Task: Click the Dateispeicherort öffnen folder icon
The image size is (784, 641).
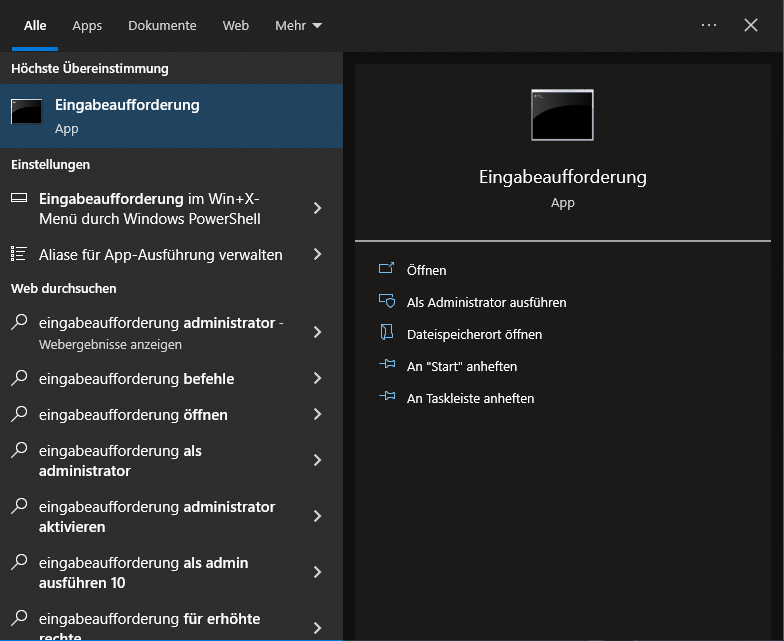Action: [387, 334]
